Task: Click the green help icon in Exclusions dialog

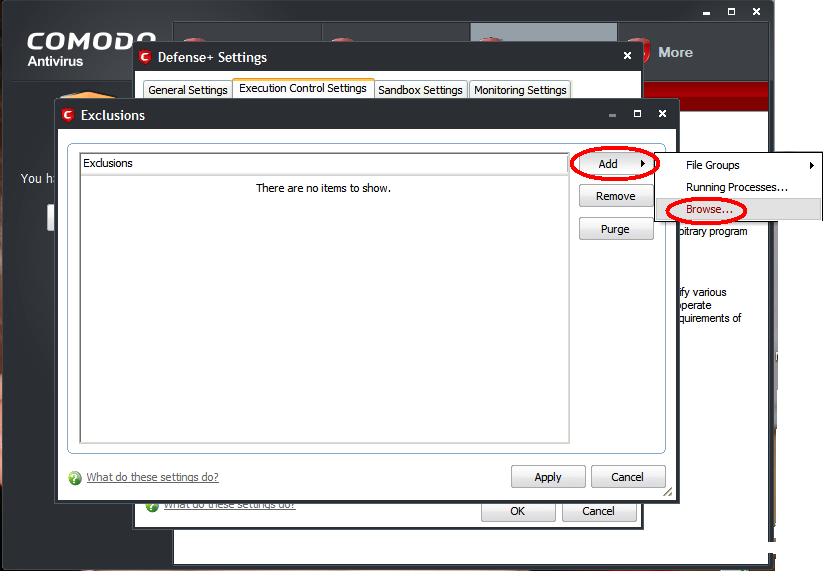Action: click(75, 478)
